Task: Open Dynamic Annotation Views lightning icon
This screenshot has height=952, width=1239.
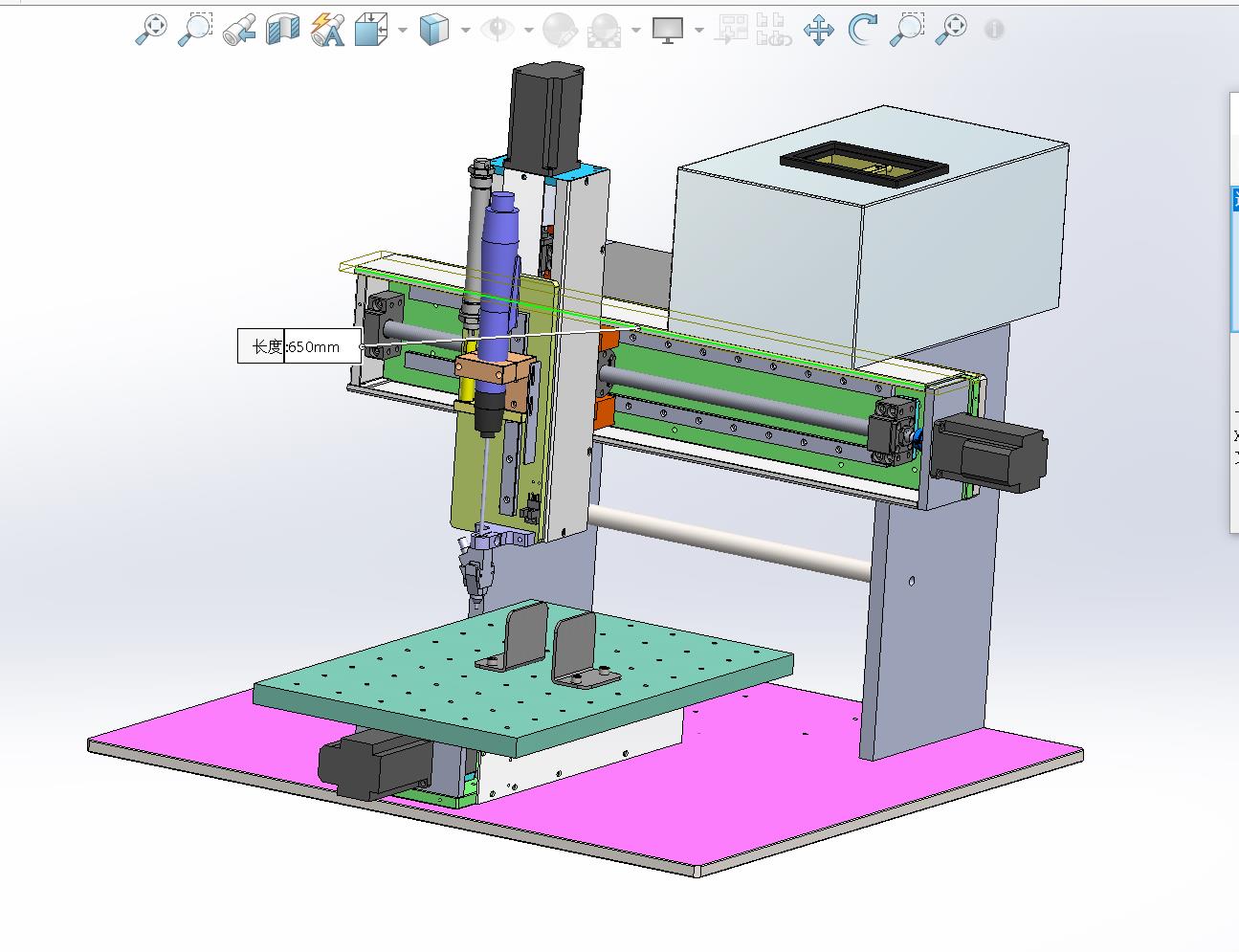Action: coord(327,30)
